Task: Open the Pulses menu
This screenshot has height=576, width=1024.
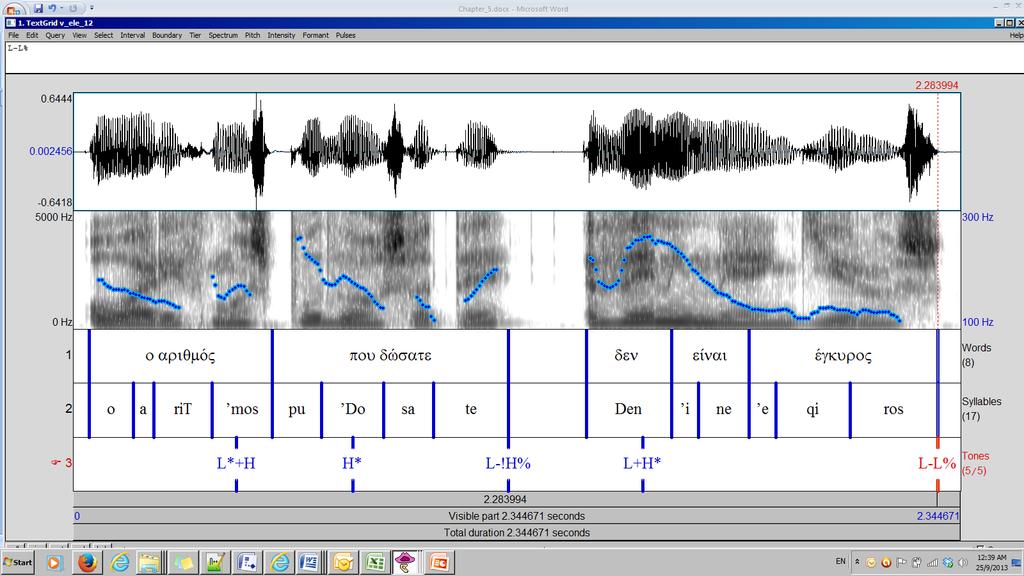Action: coord(345,35)
